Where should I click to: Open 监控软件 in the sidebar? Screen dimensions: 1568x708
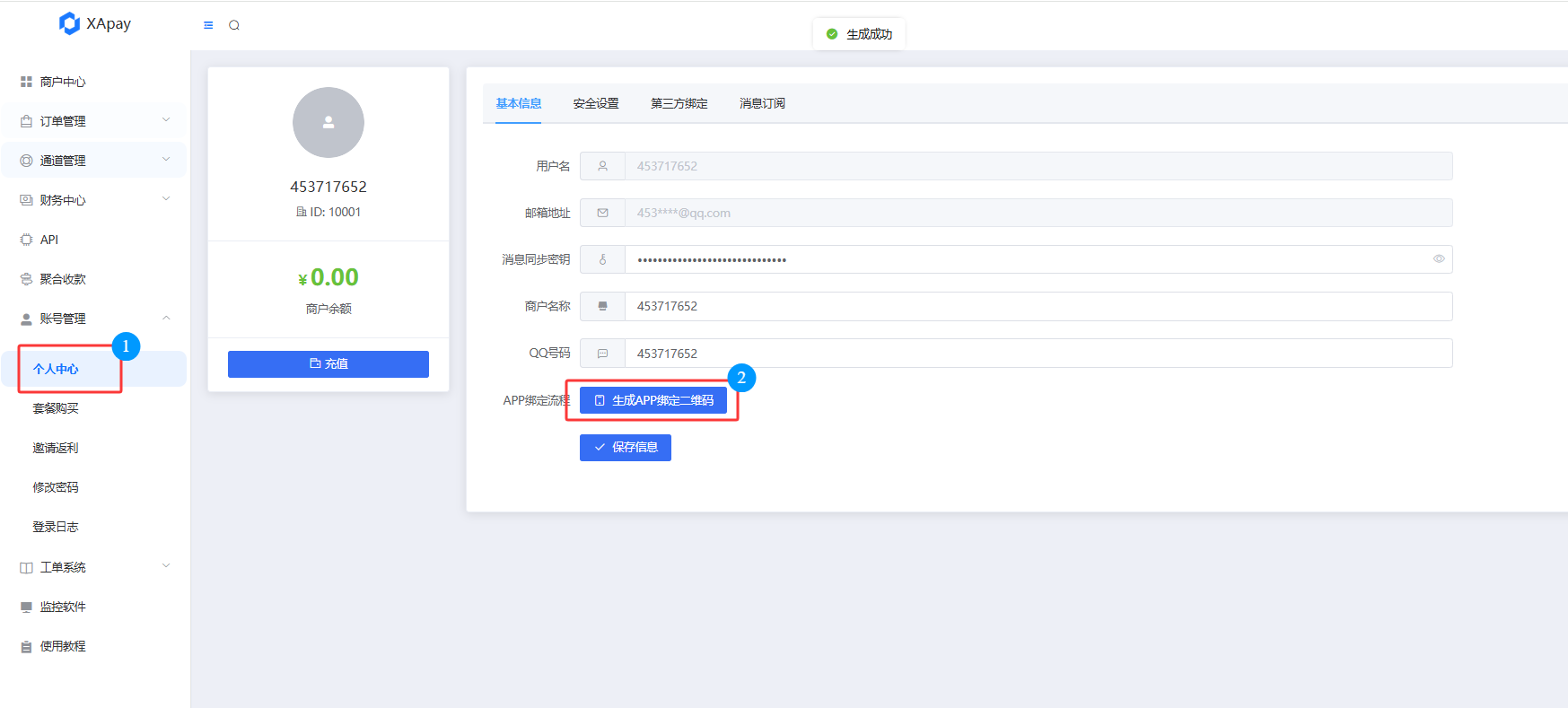(x=63, y=607)
